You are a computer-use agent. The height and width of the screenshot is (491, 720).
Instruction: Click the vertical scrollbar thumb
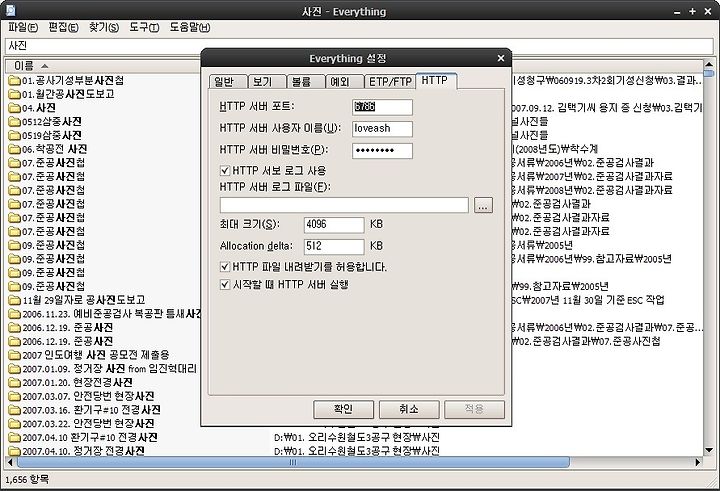coord(709,73)
